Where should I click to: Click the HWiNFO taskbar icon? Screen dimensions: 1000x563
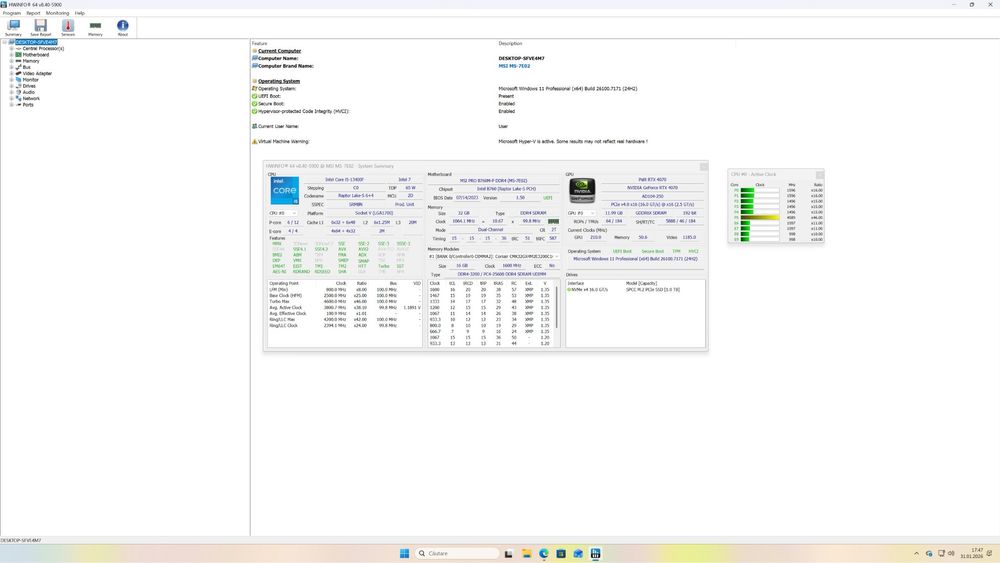point(595,553)
